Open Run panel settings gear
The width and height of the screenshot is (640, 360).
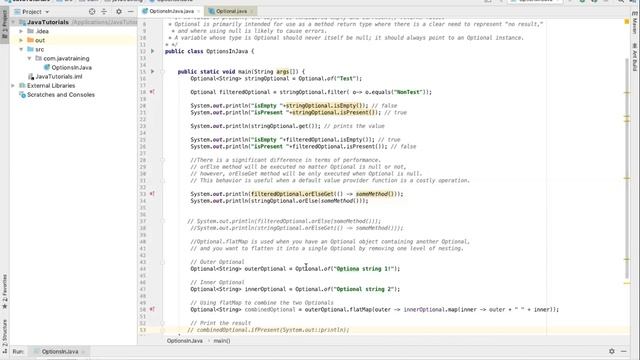612,351
